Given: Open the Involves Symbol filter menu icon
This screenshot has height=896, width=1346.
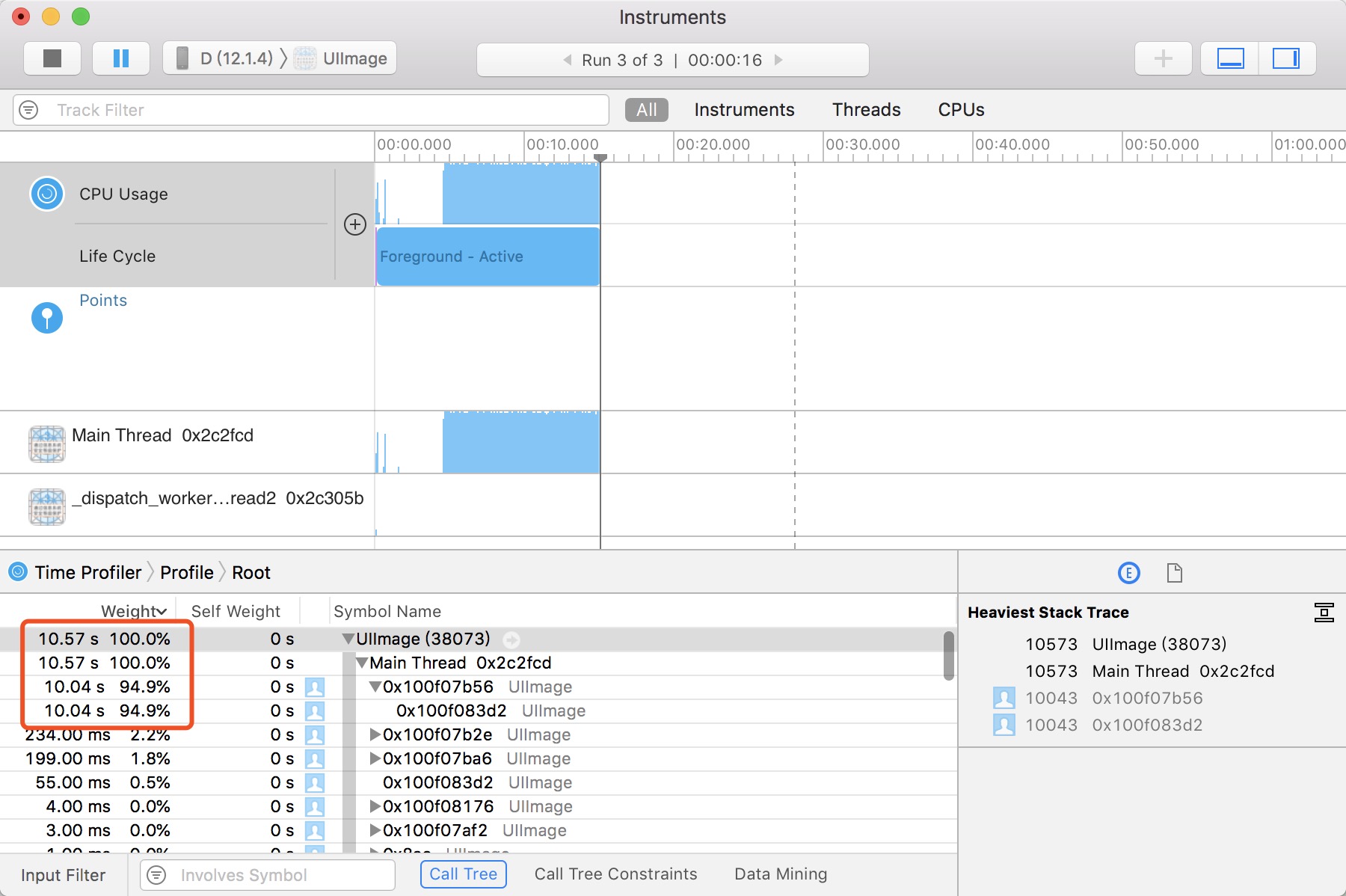Looking at the screenshot, I should tap(156, 875).
